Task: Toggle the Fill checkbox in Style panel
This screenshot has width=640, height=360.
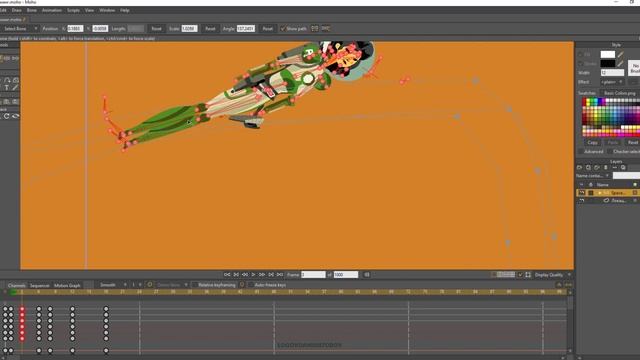Action: [580, 55]
